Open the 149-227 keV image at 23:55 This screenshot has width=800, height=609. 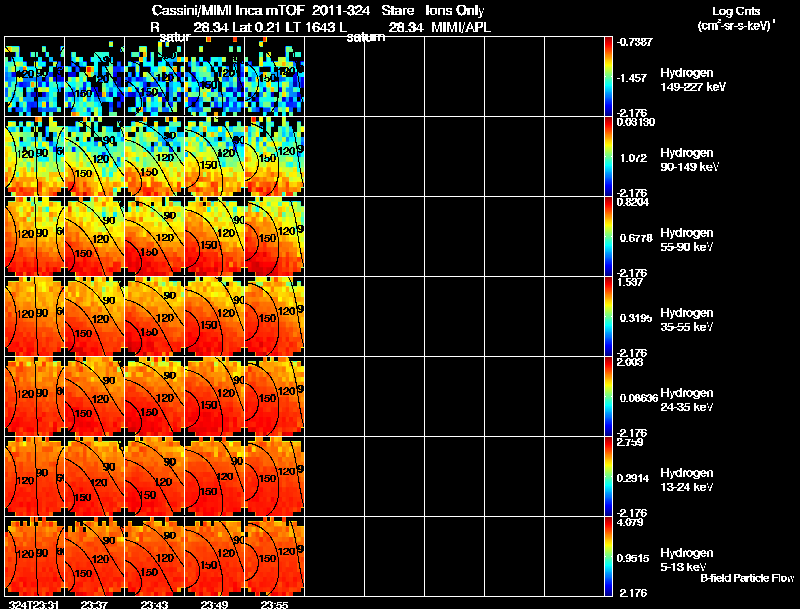274,77
